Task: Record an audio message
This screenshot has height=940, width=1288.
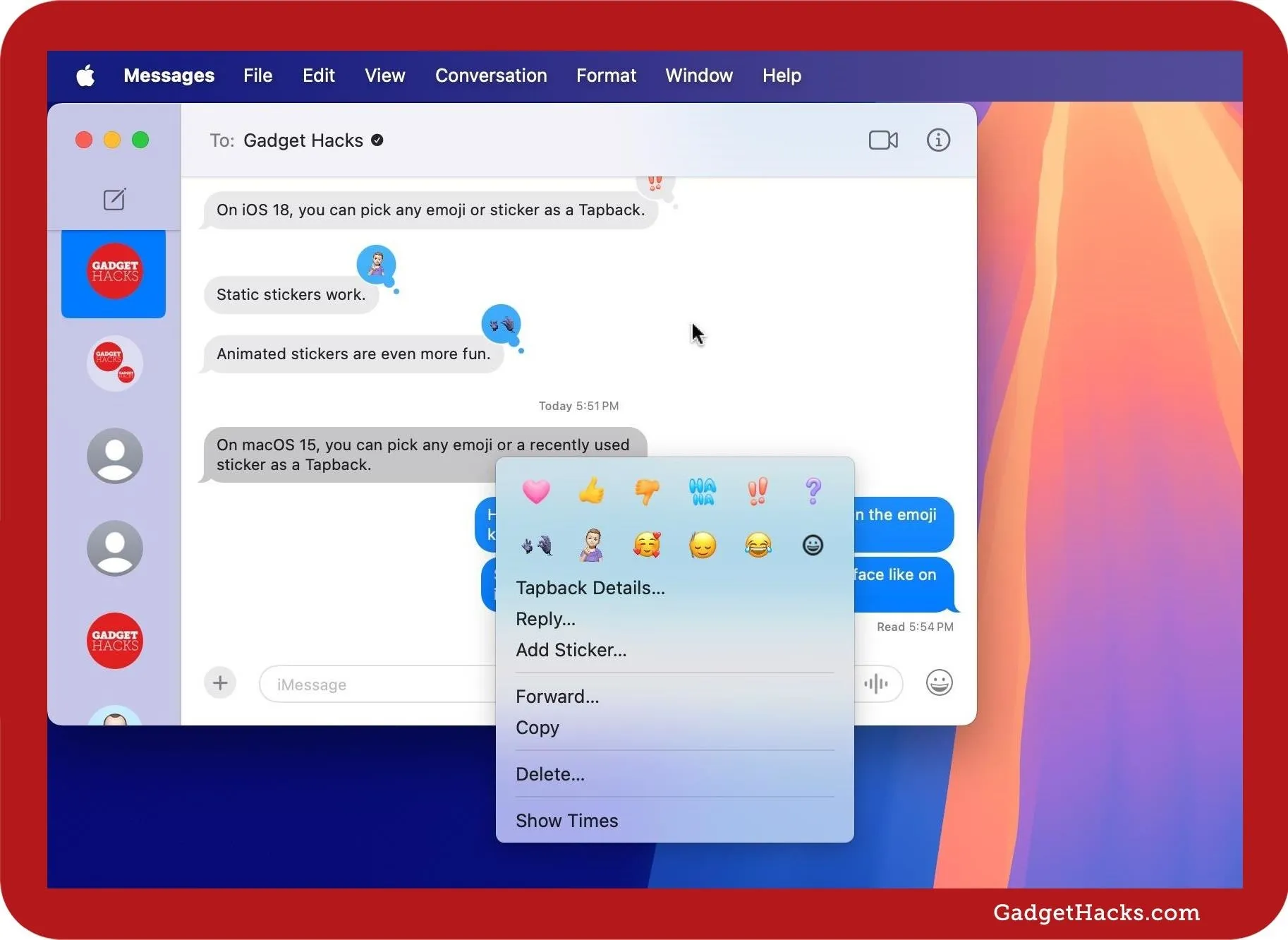Action: tap(876, 684)
